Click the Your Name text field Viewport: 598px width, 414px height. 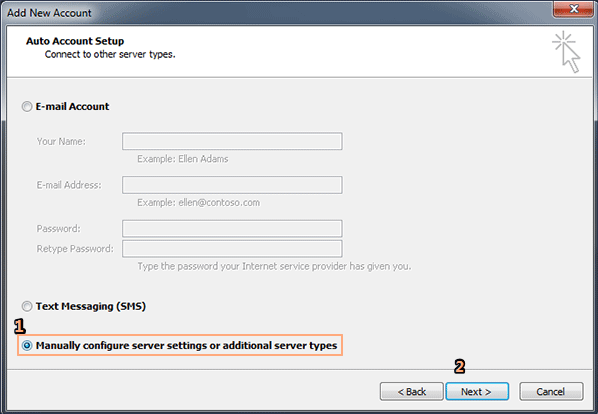click(x=232, y=141)
